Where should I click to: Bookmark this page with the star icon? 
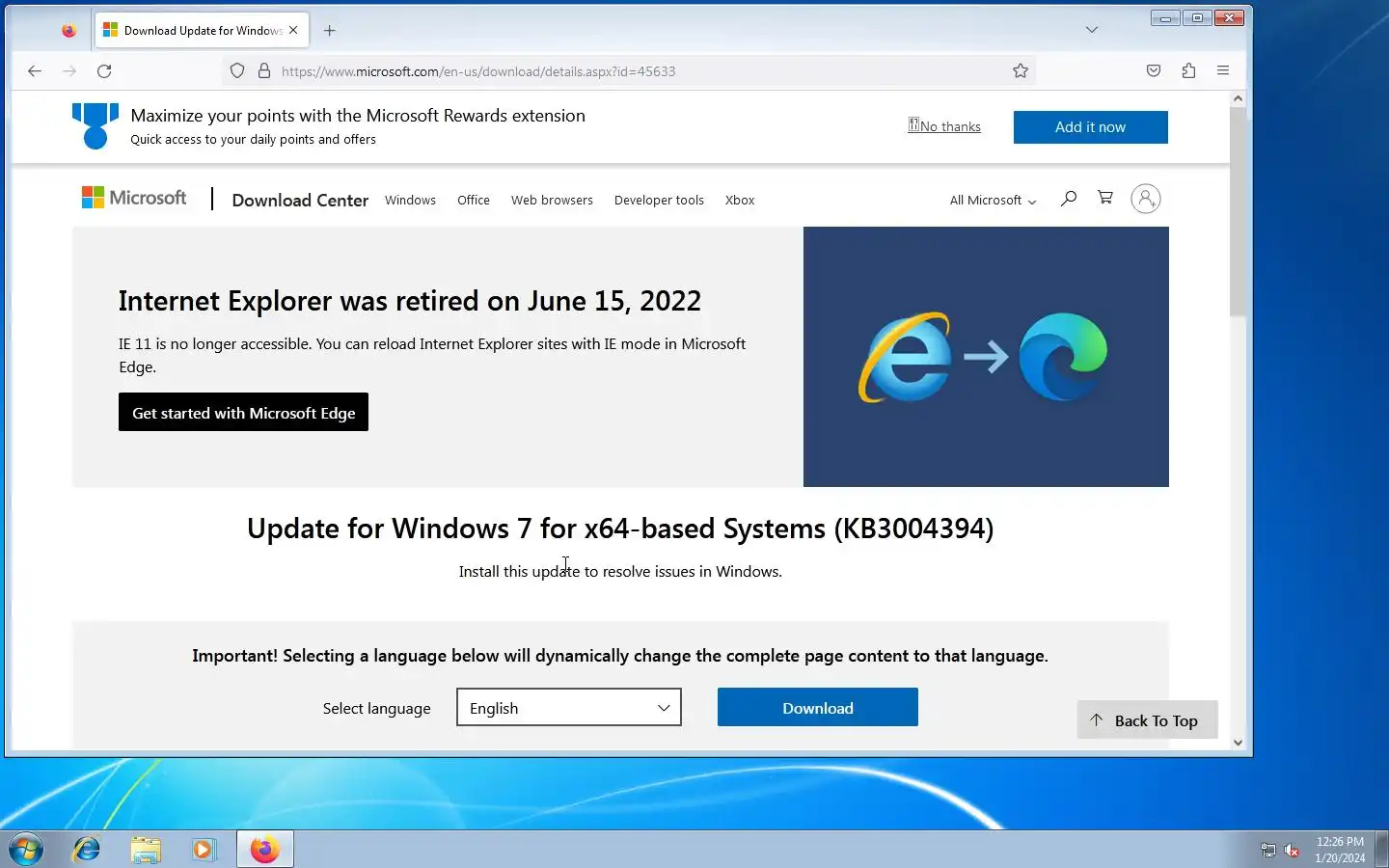click(x=1021, y=70)
